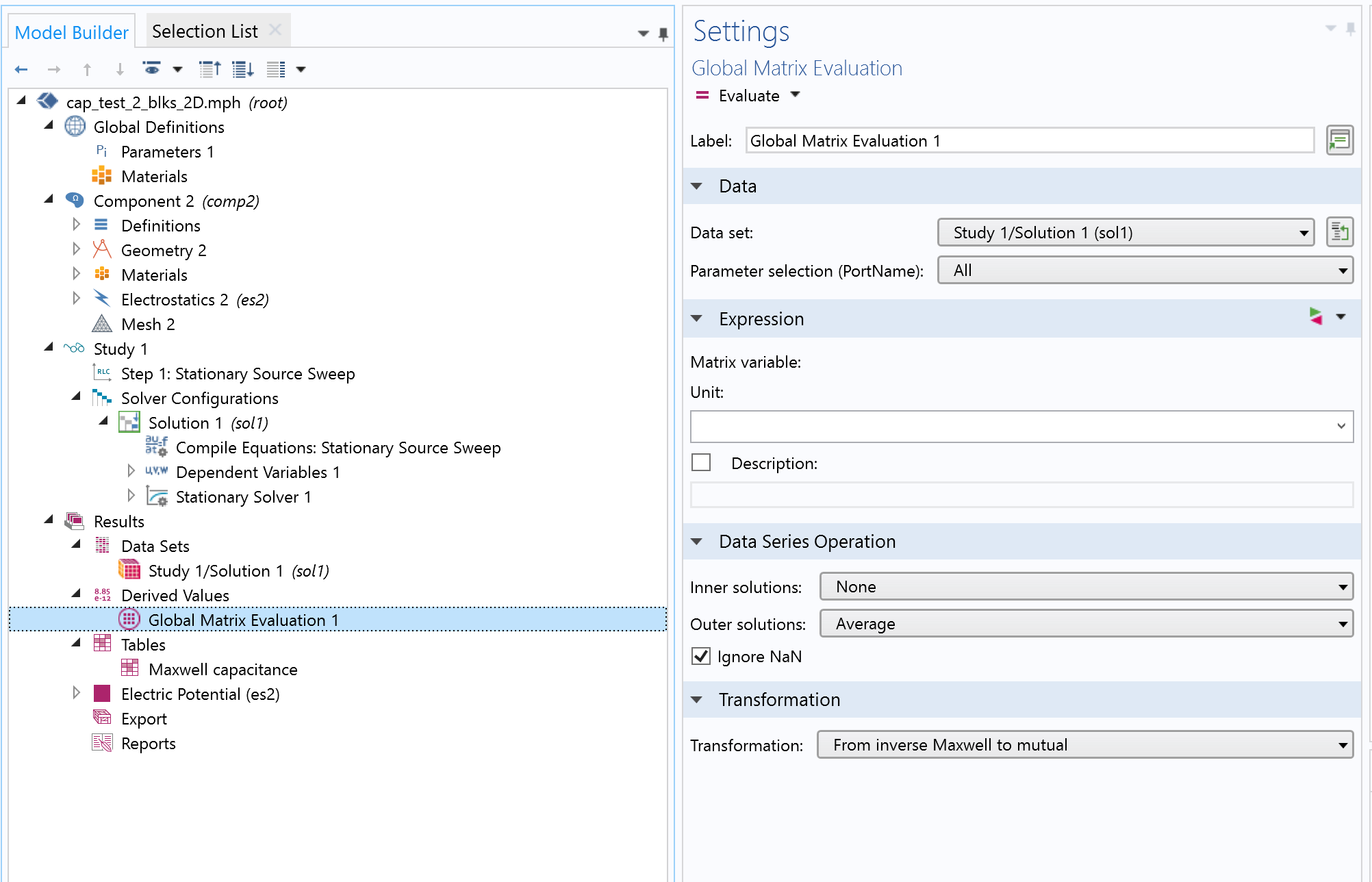Click the label properties icon next to Label field
1372x882 pixels.
click(1339, 140)
